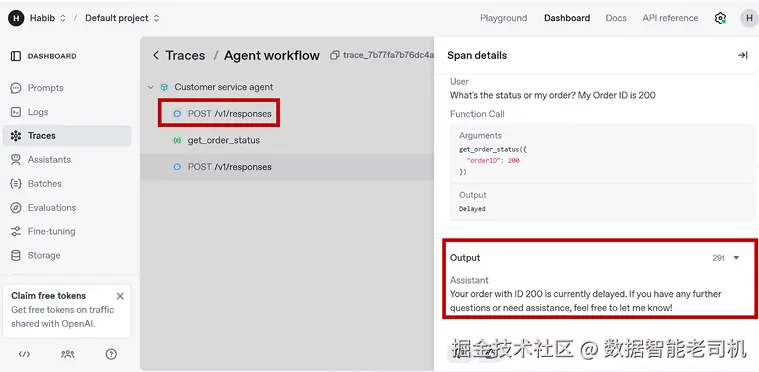Collapse the Span details panel
Viewport: 759px width, 372px height.
[x=743, y=56]
